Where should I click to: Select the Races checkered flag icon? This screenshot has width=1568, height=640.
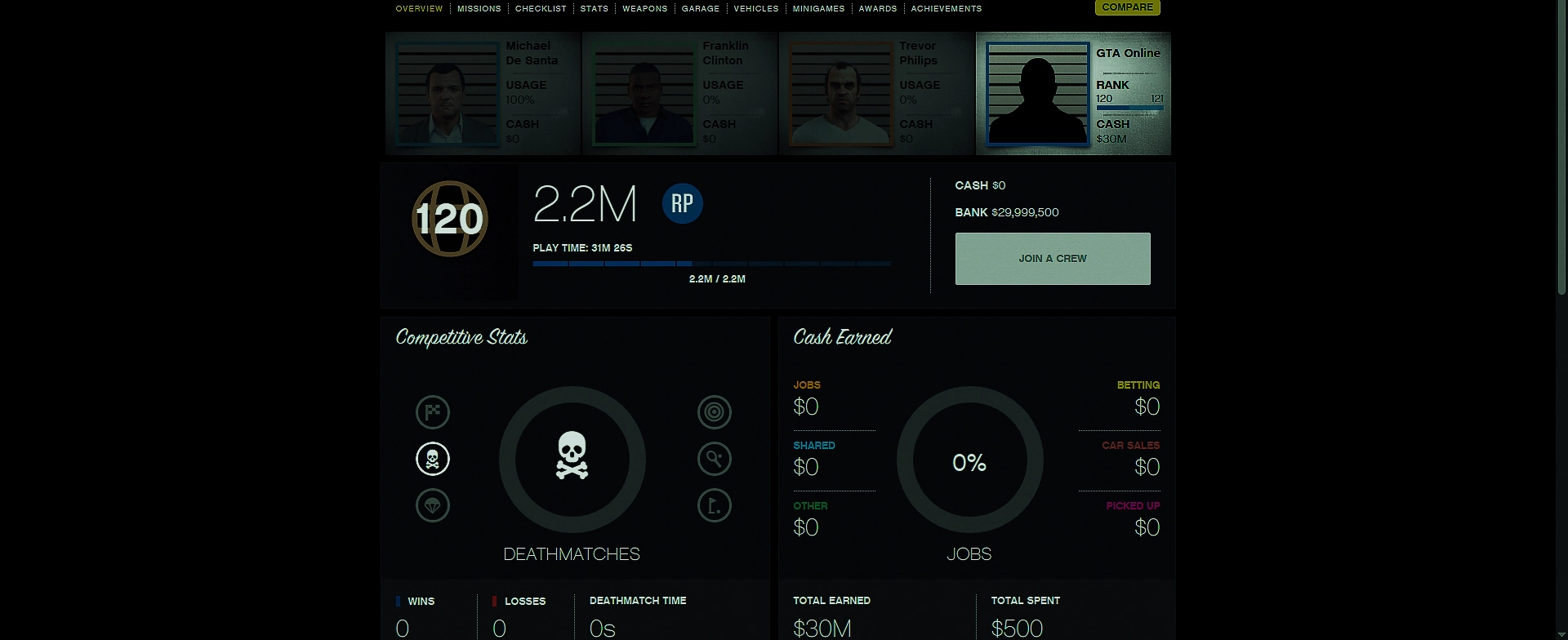click(433, 412)
